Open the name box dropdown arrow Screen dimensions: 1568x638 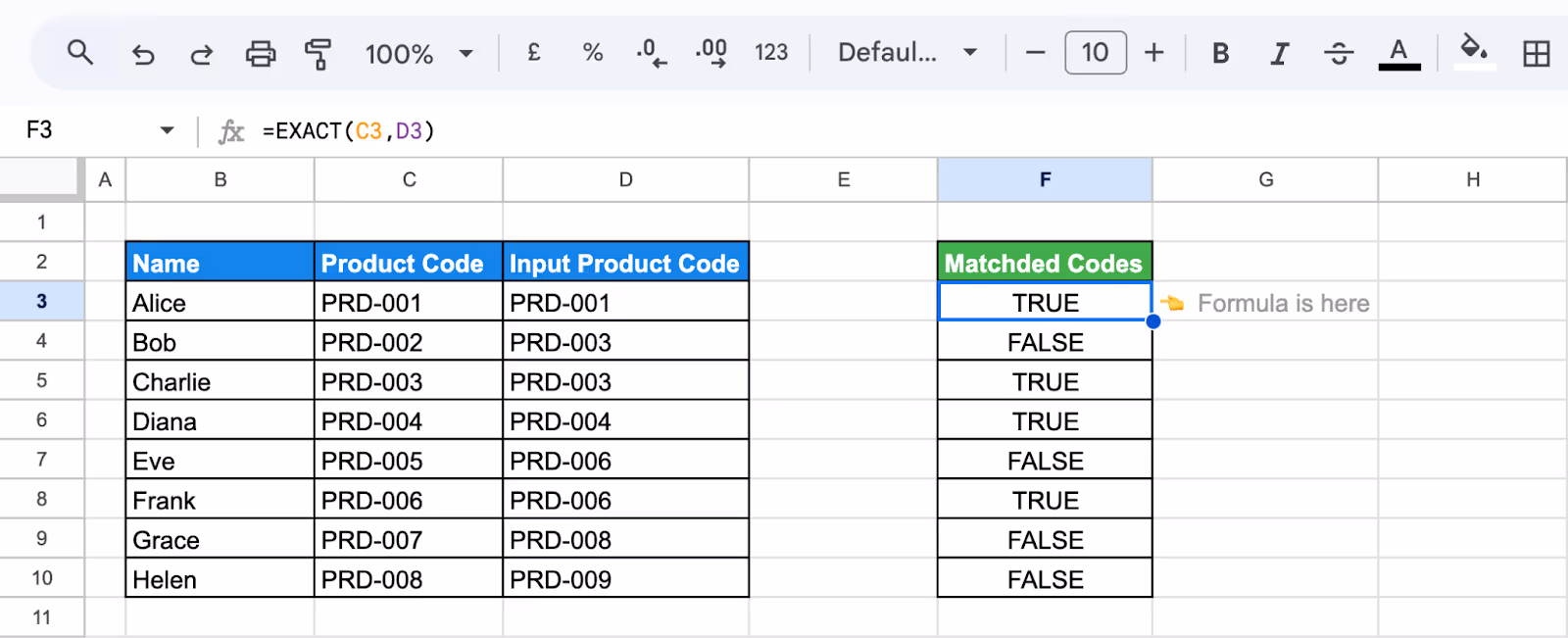pos(167,130)
